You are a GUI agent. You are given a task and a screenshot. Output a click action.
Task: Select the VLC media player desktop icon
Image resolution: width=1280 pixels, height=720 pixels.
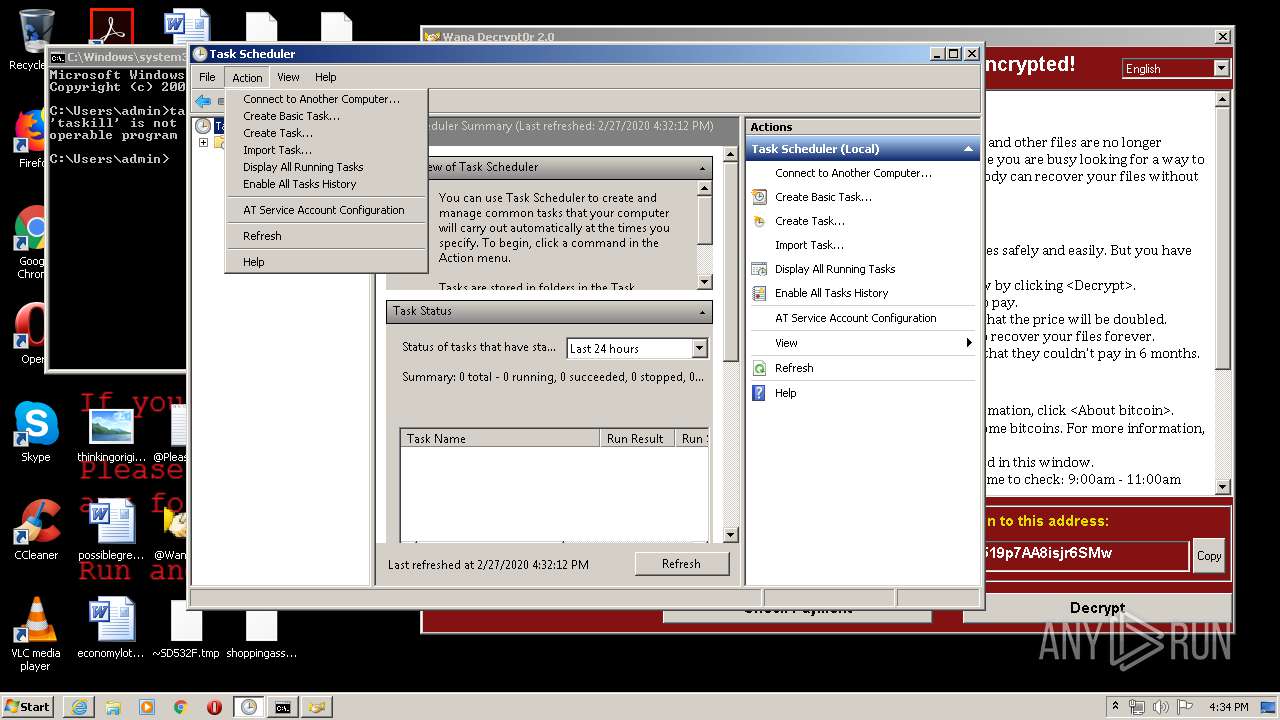36,634
